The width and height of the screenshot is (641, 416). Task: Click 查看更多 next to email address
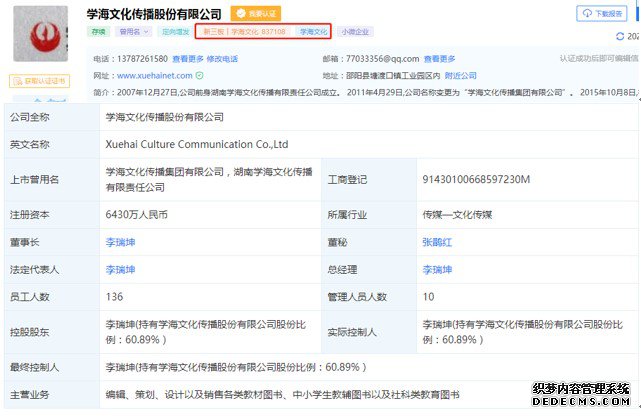click(x=439, y=59)
